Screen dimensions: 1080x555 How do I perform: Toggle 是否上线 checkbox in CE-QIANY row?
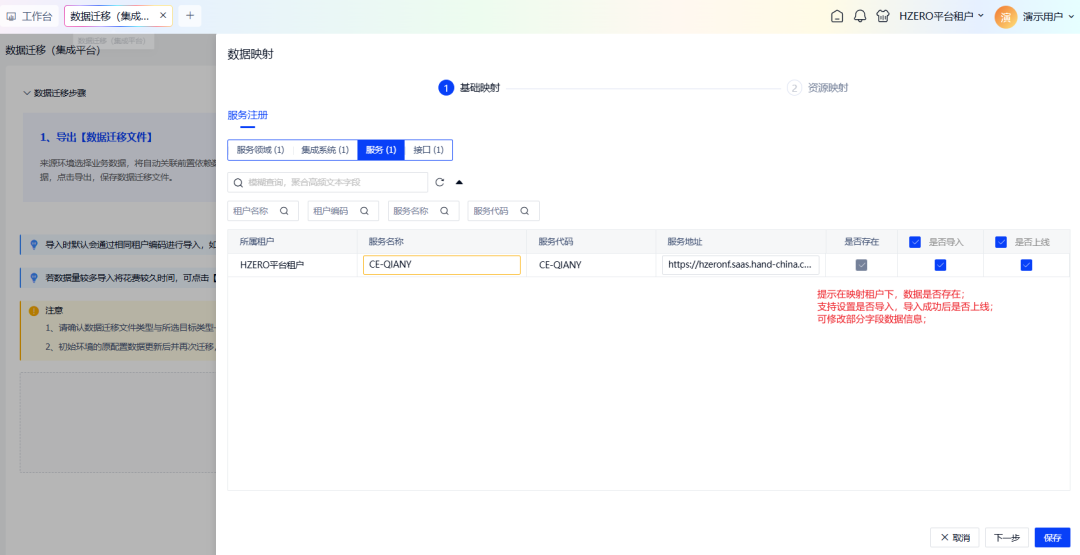point(1026,265)
